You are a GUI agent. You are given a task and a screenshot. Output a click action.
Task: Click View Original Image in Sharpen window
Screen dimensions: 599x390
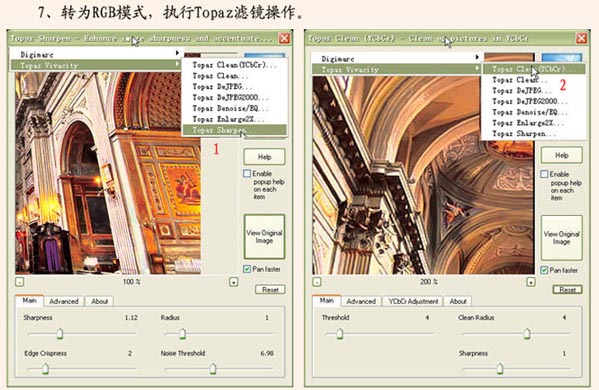tap(264, 237)
